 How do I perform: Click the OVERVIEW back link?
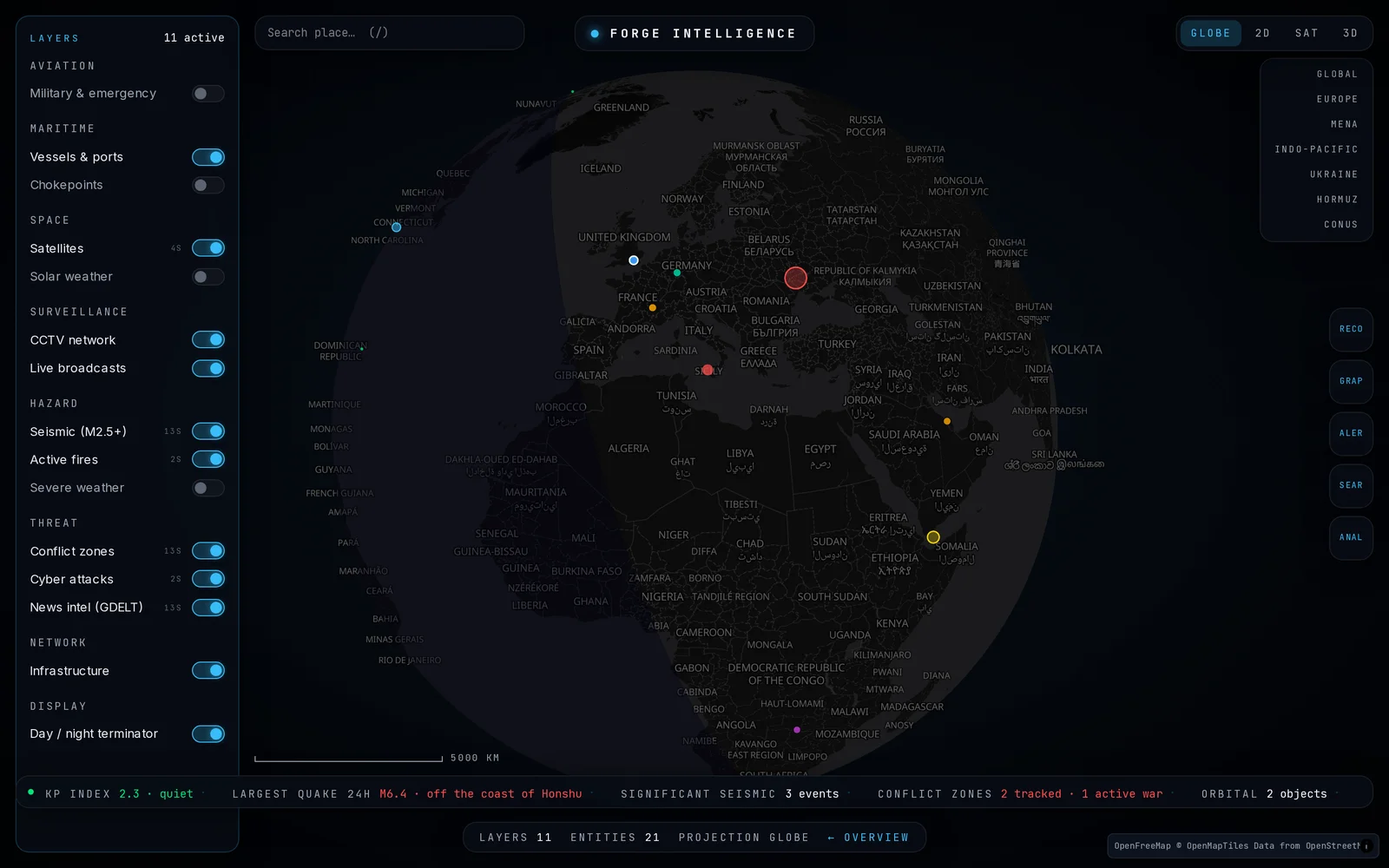[868, 838]
